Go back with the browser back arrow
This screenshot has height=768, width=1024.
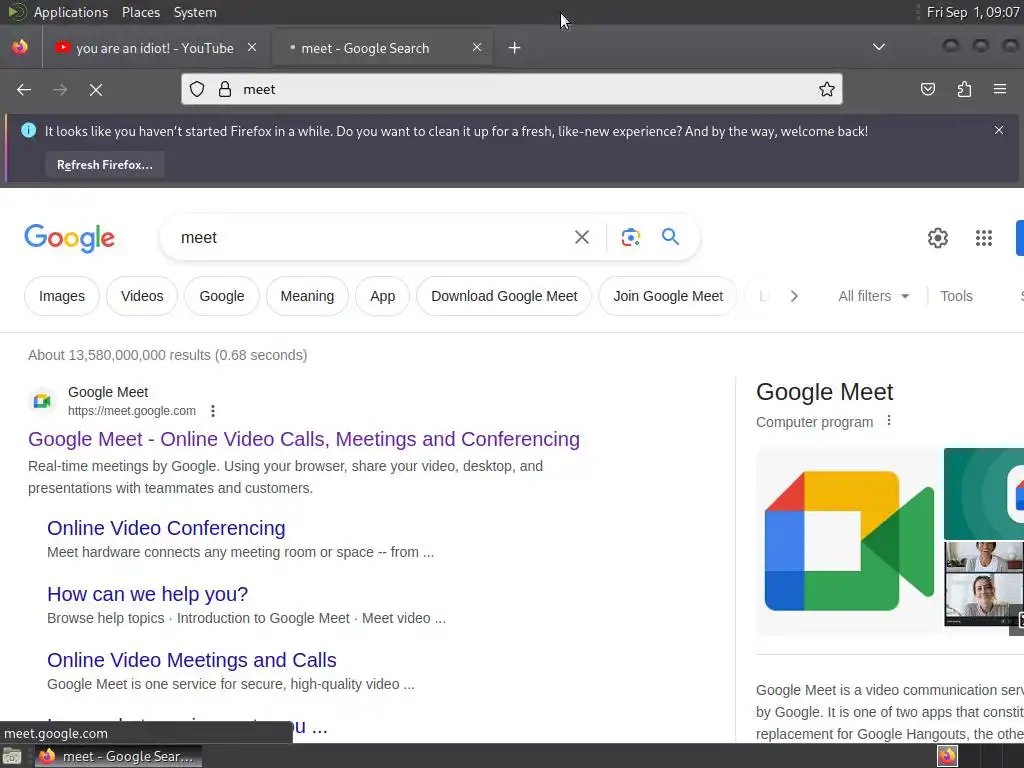click(x=24, y=89)
